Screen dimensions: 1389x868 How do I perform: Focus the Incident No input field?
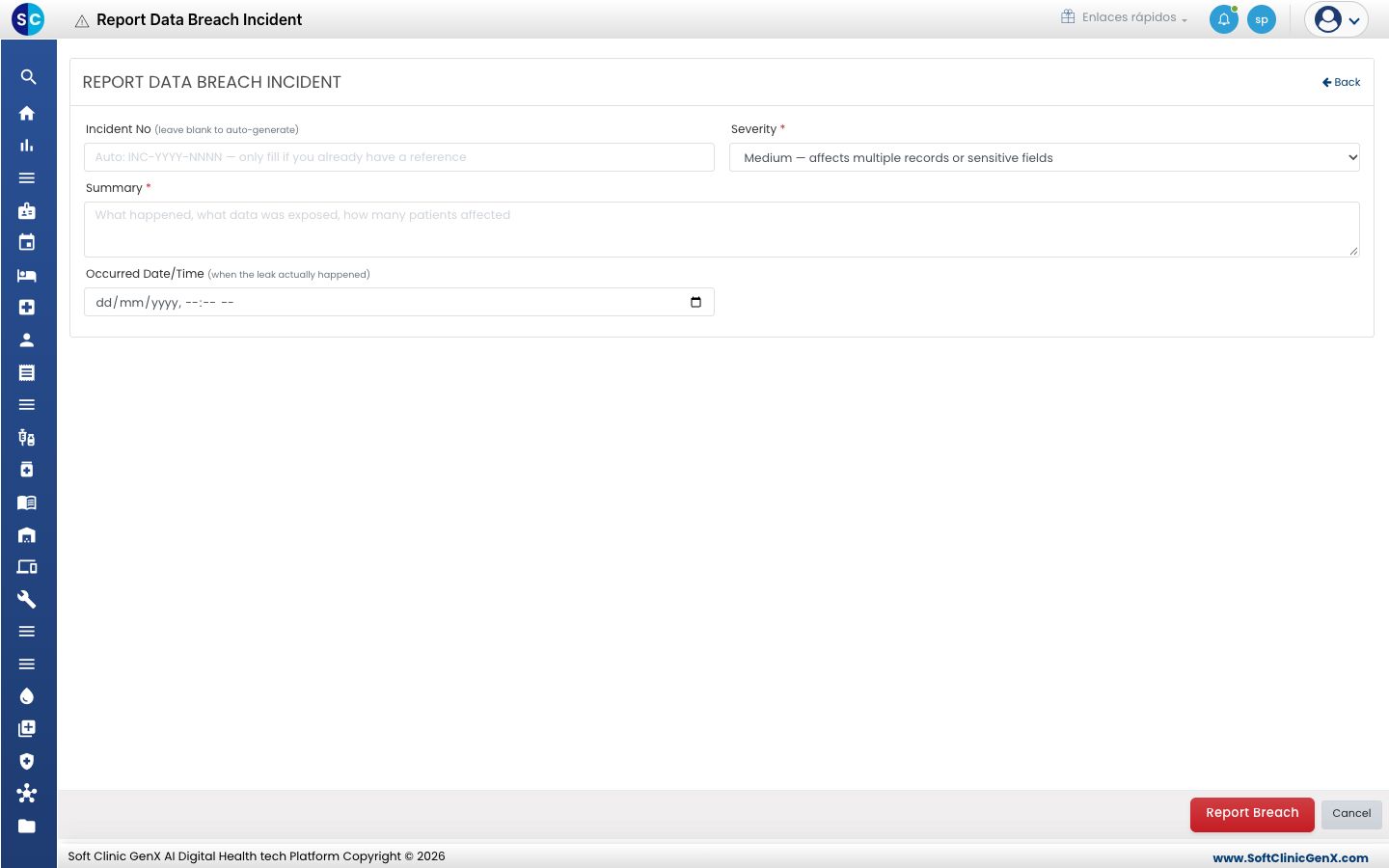399,157
